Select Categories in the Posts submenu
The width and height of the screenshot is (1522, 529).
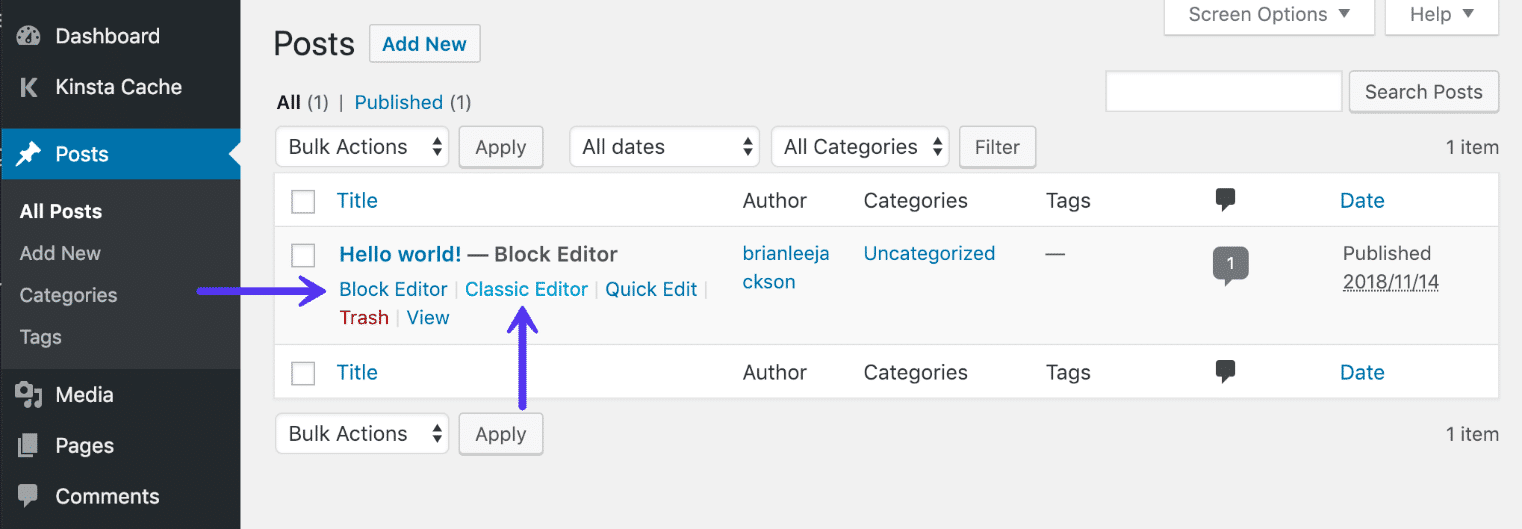[68, 295]
